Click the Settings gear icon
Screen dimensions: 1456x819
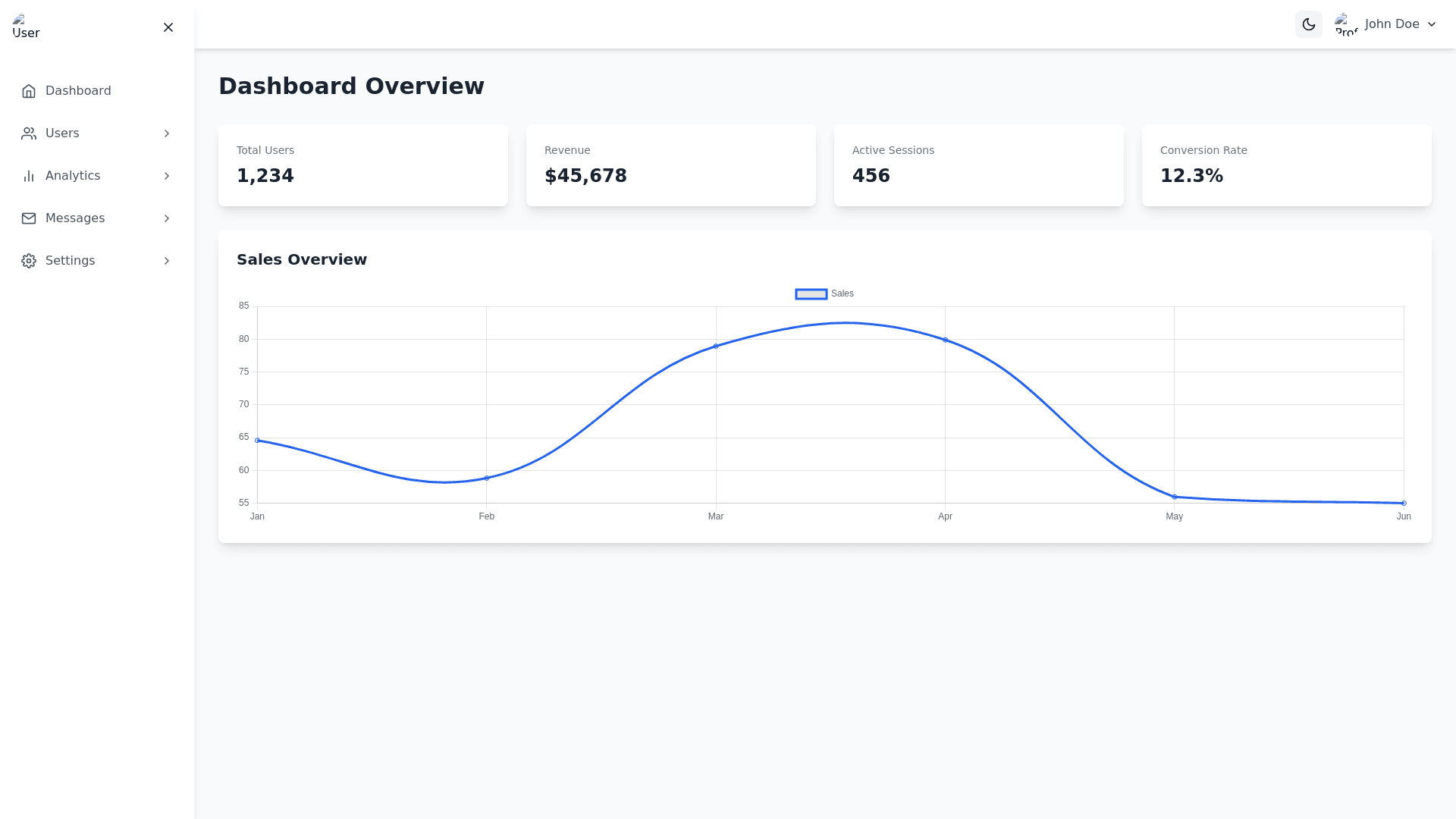coord(29,261)
